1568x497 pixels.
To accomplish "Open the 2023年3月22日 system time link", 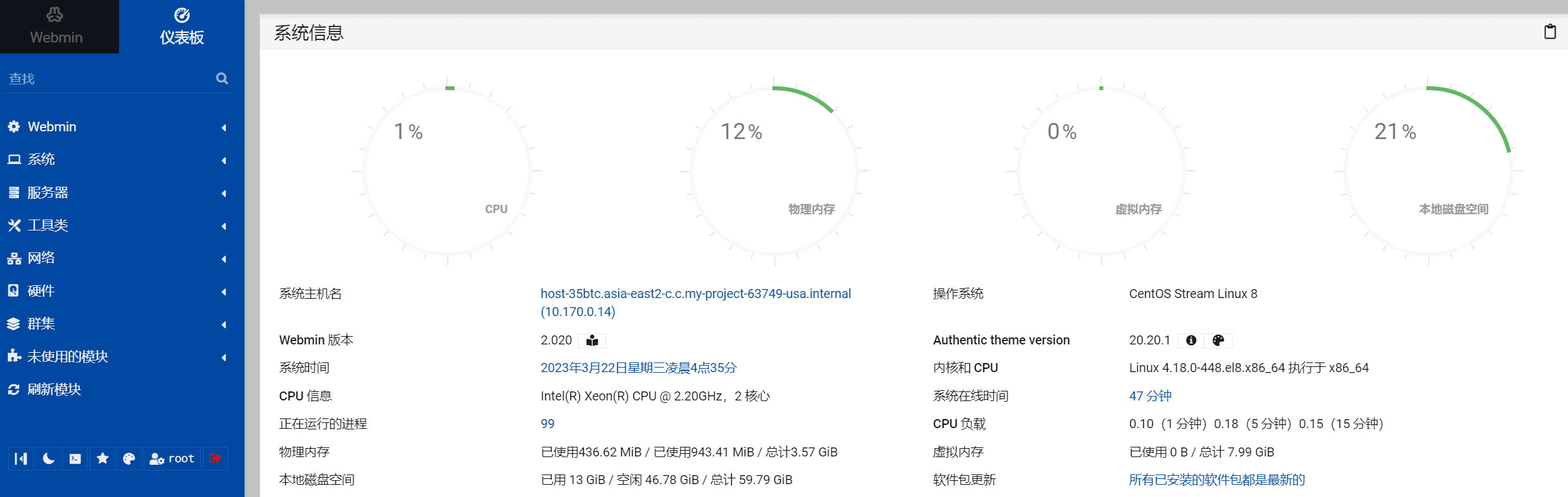I will click(639, 368).
